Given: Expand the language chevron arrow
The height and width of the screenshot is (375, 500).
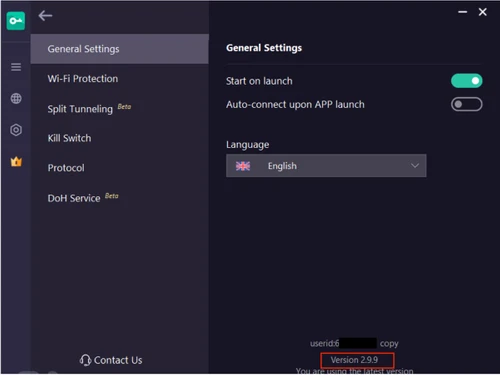Looking at the screenshot, I should point(415,166).
